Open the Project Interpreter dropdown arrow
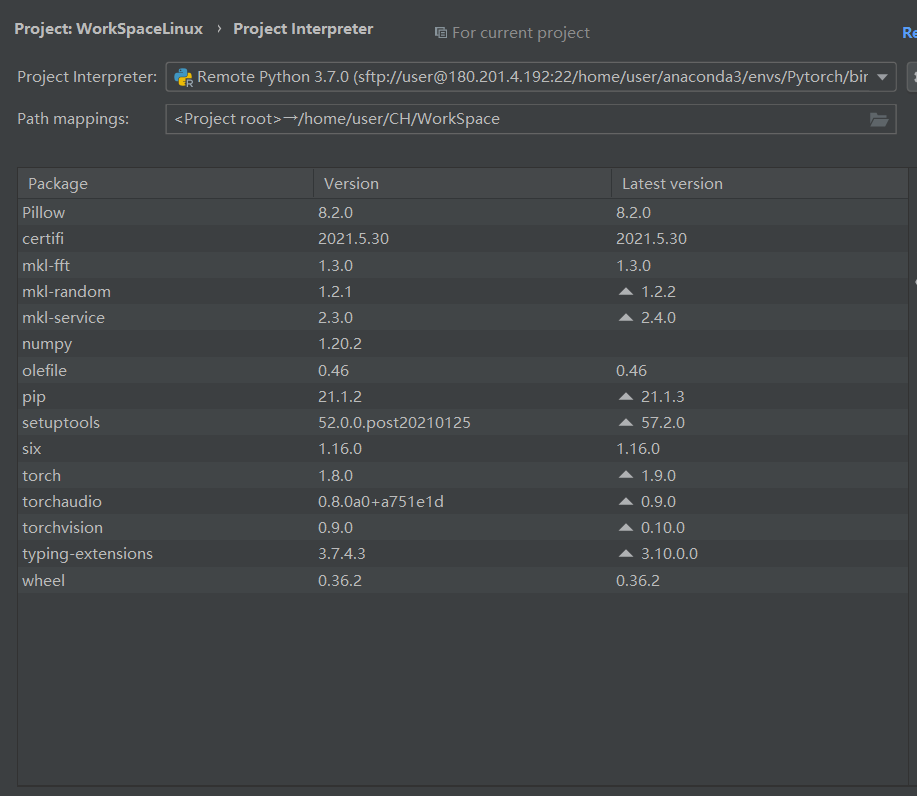This screenshot has height=796, width=917. point(882,77)
